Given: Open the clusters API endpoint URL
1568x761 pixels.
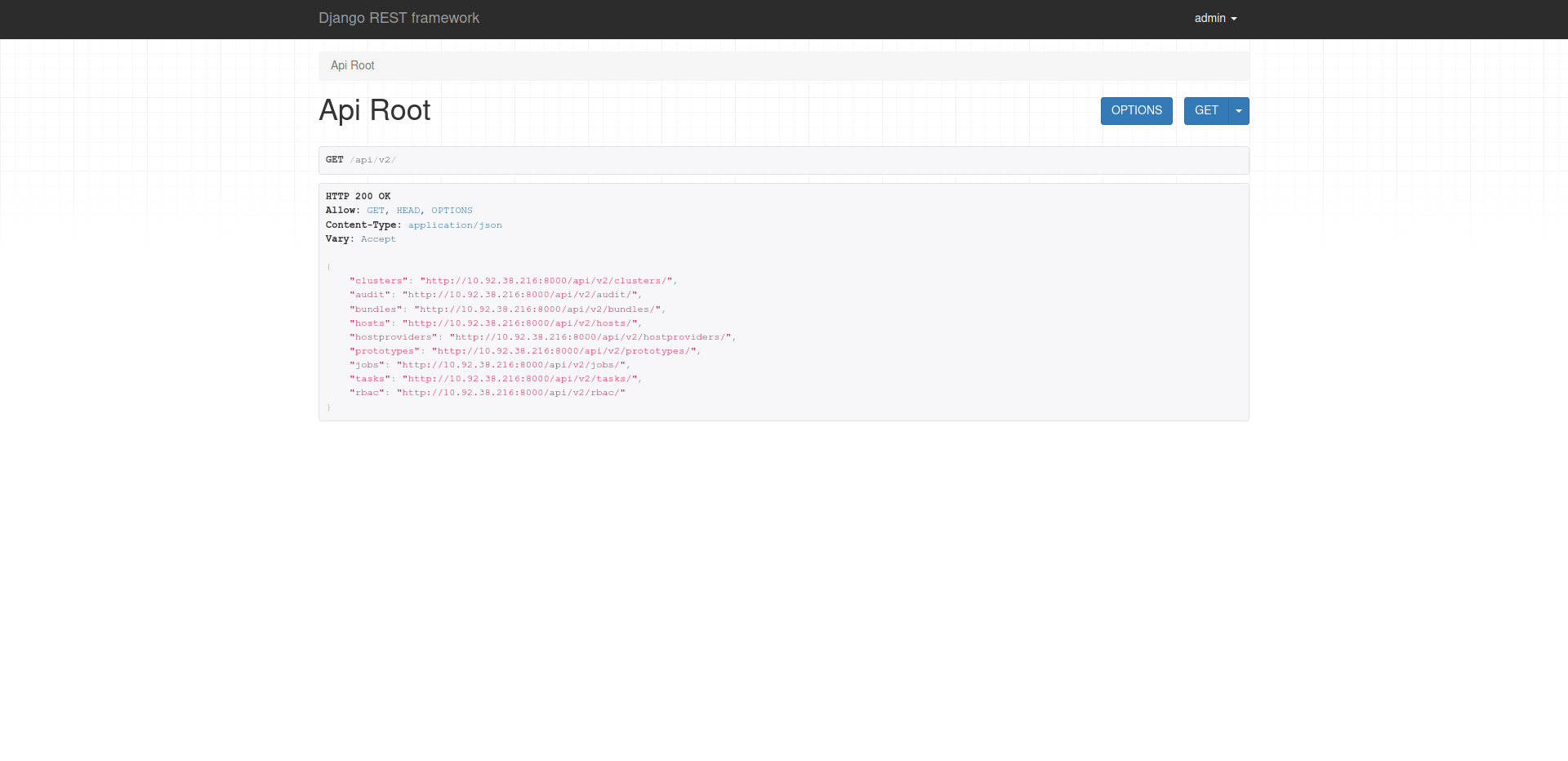Looking at the screenshot, I should pos(546,281).
